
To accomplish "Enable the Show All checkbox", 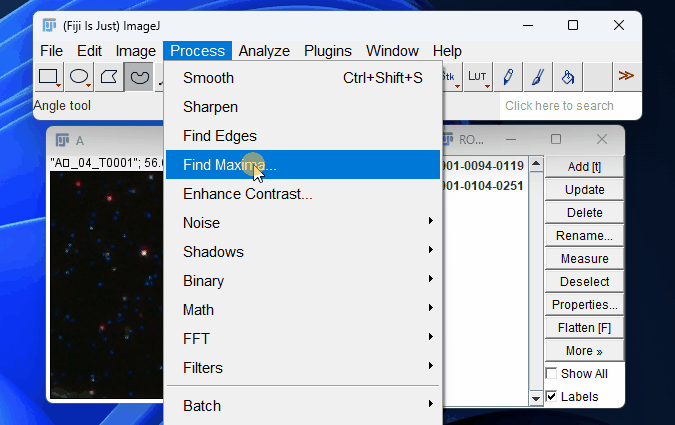I will [552, 374].
